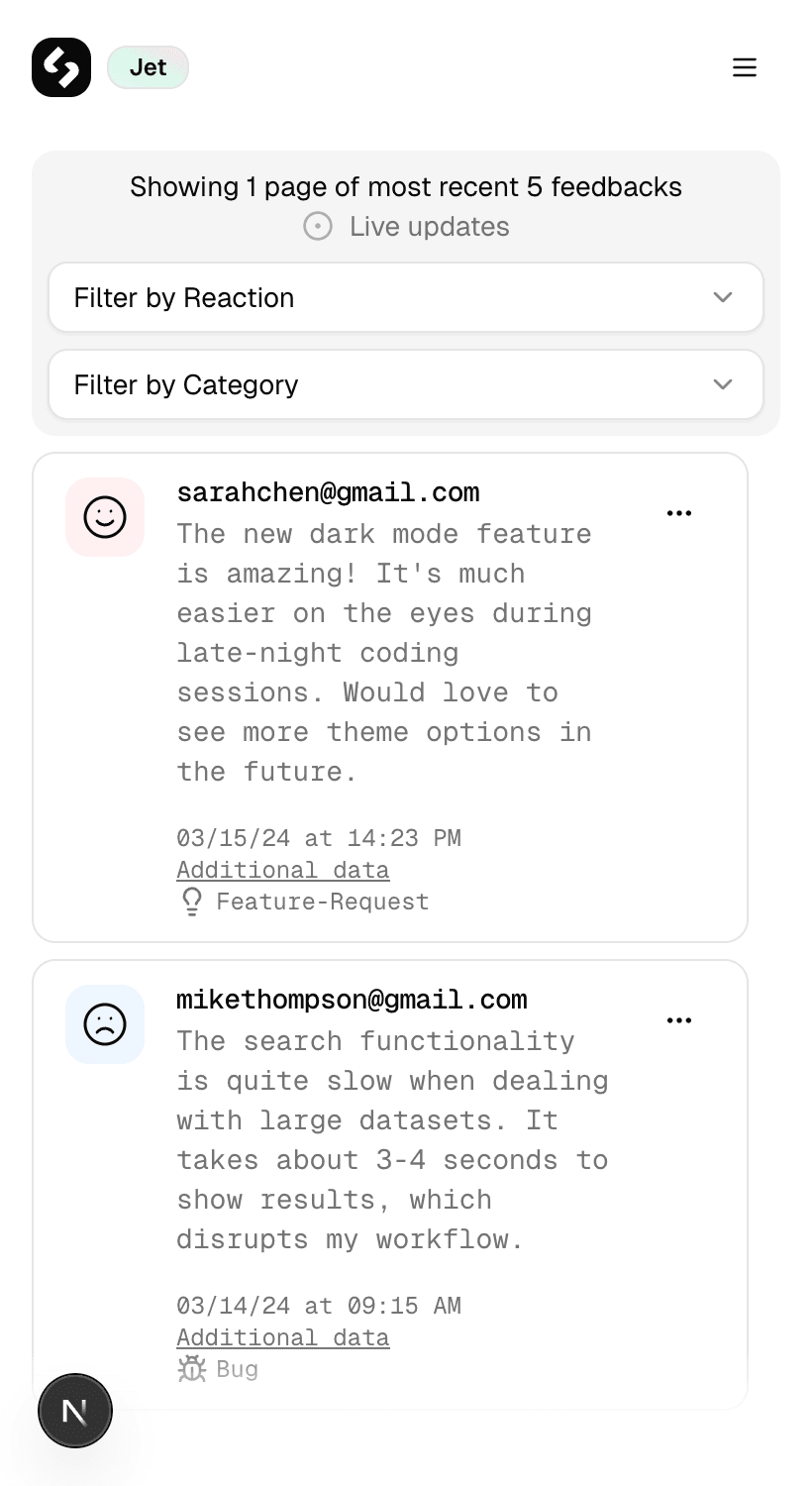Click the app logo in the top left
The height and width of the screenshot is (1486, 812).
tap(60, 67)
